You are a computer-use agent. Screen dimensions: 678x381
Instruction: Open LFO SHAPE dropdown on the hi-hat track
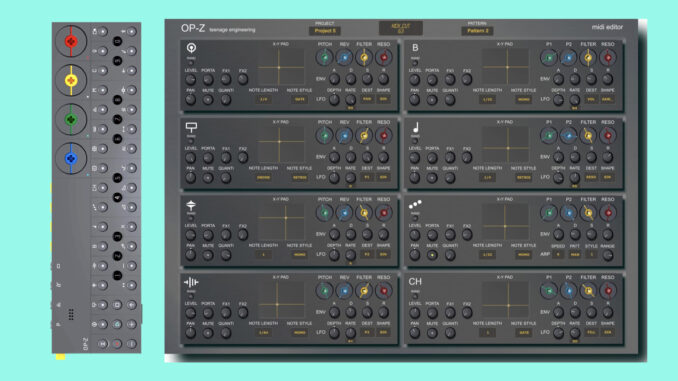pyautogui.click(x=384, y=255)
